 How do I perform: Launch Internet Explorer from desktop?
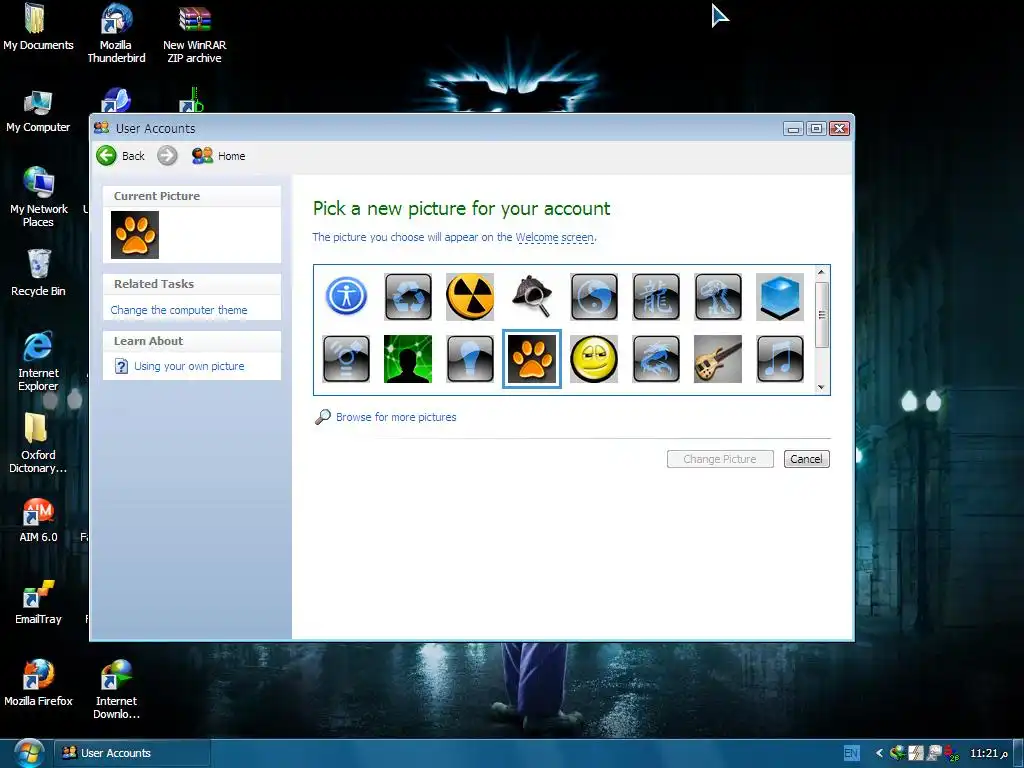pyautogui.click(x=38, y=362)
